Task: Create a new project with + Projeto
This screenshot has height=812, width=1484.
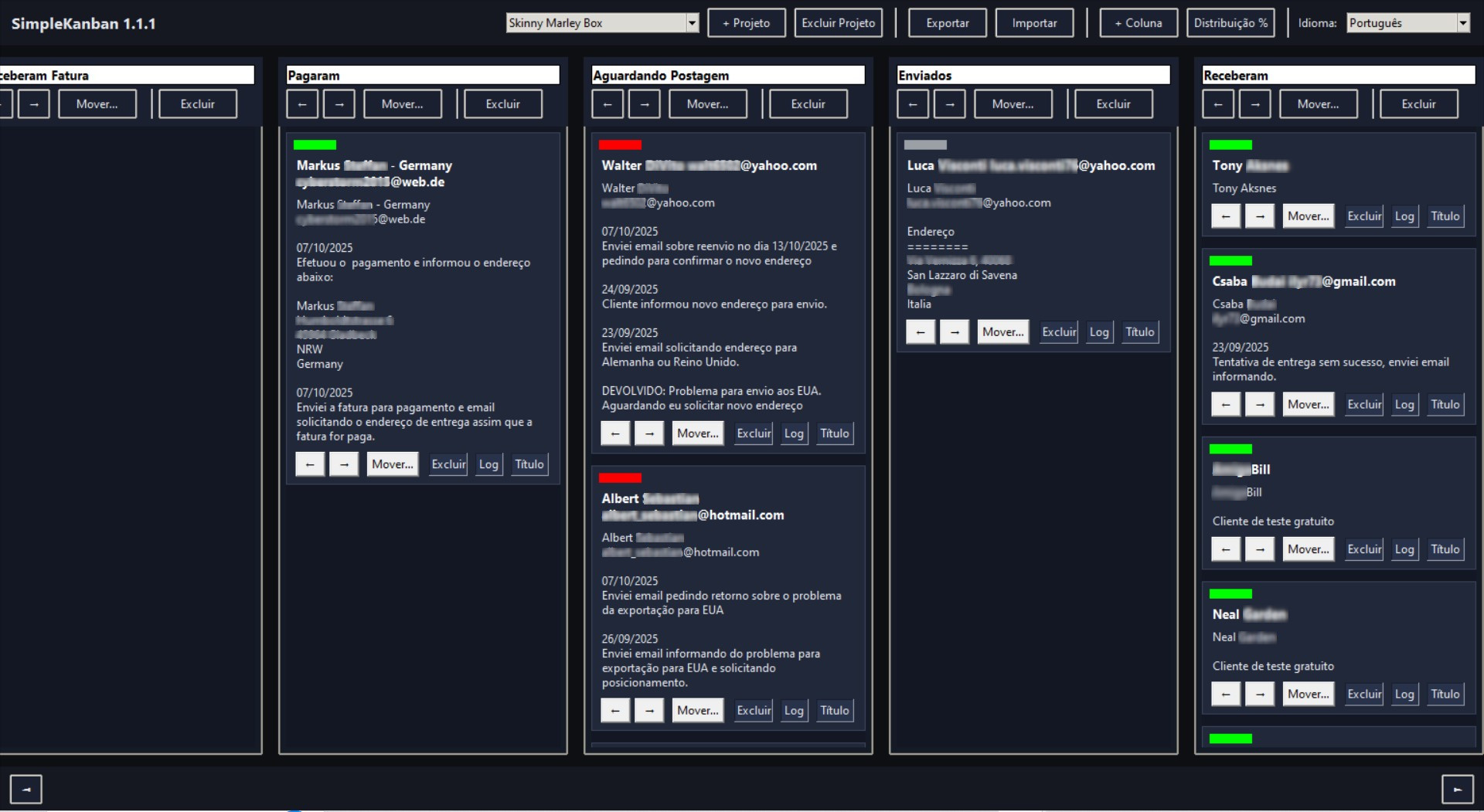Action: (x=746, y=22)
